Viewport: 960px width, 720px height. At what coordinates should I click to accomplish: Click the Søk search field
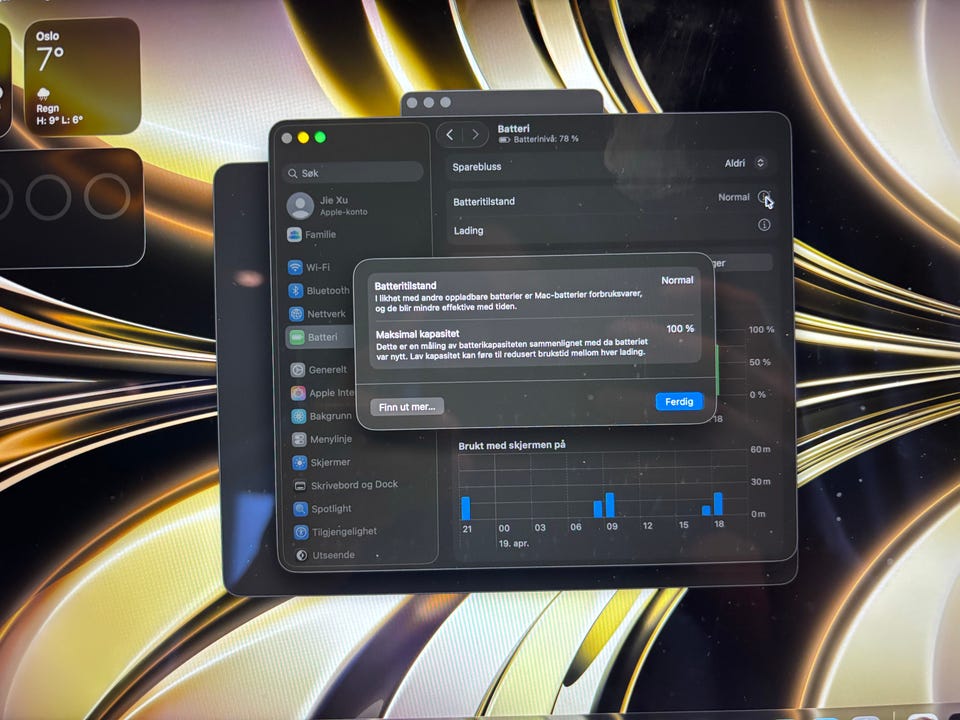pos(354,173)
